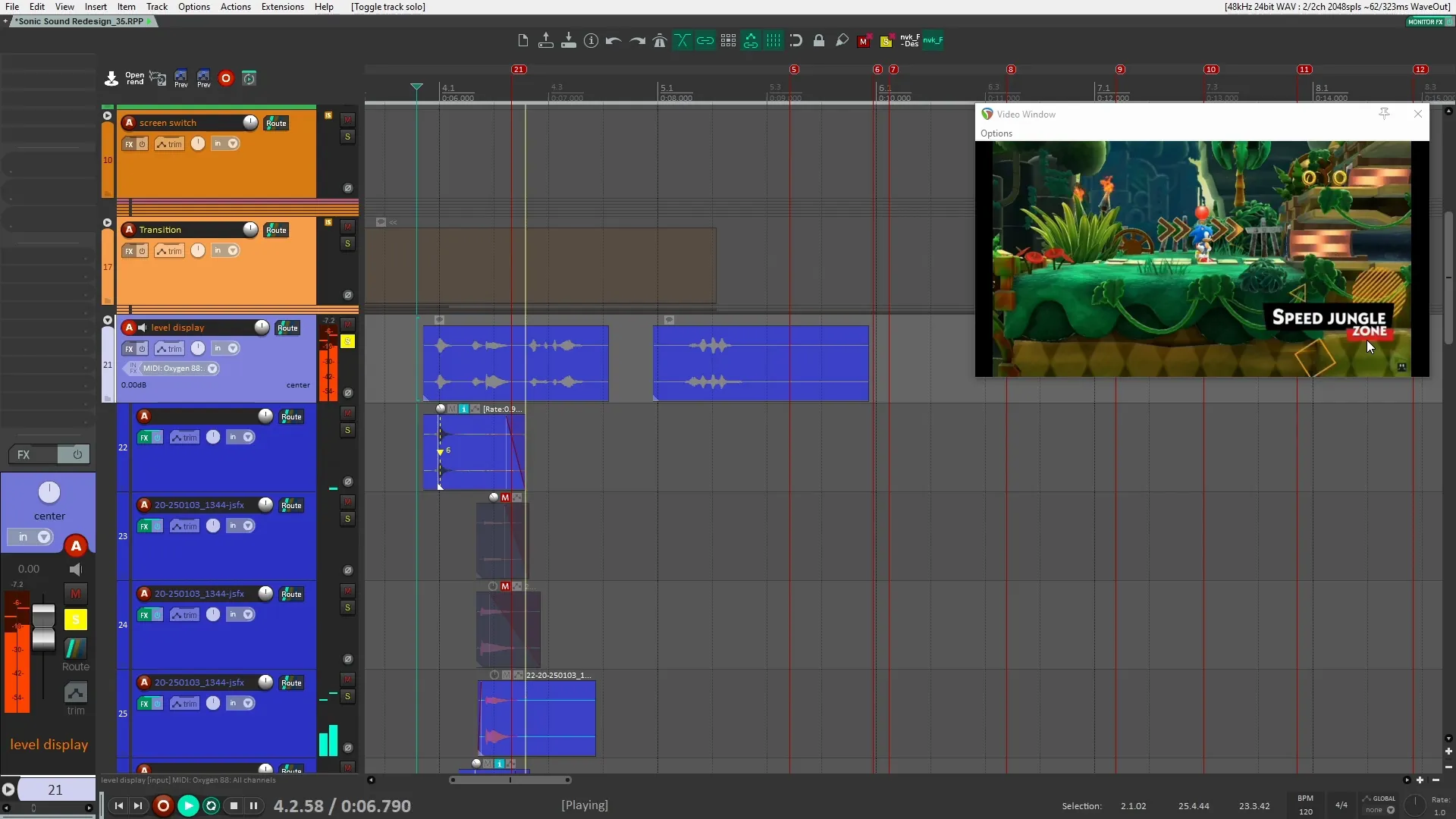Click the speaker monitor icon on level display track
The image size is (1456, 819).
pos(142,328)
